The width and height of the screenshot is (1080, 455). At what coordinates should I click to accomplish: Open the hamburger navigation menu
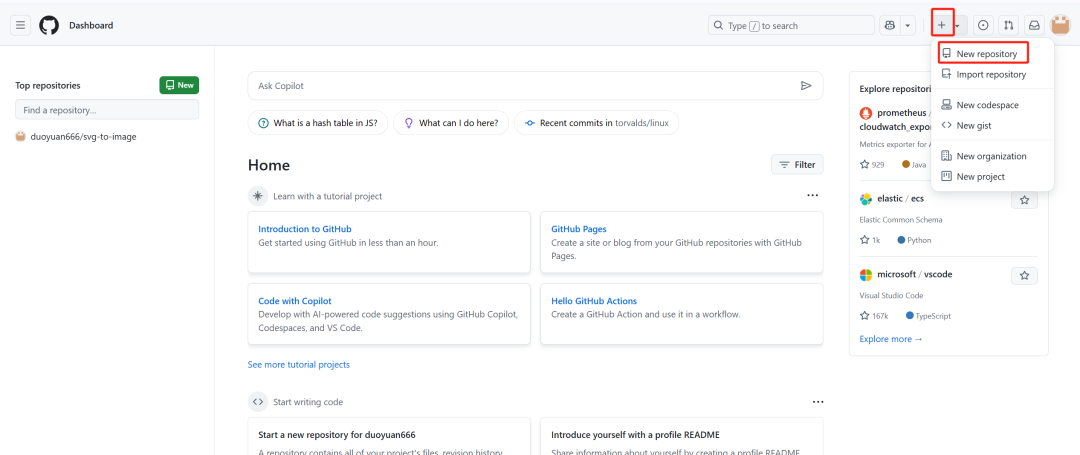[x=21, y=25]
